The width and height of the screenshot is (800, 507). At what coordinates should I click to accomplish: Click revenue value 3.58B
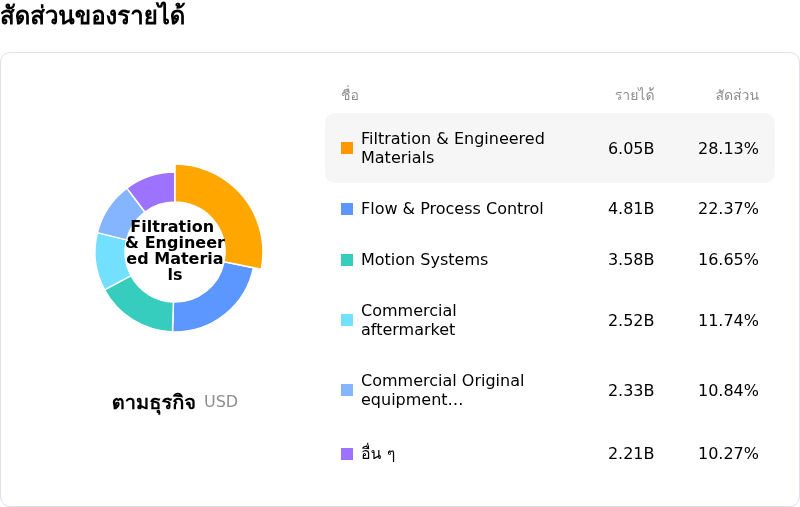tap(631, 260)
